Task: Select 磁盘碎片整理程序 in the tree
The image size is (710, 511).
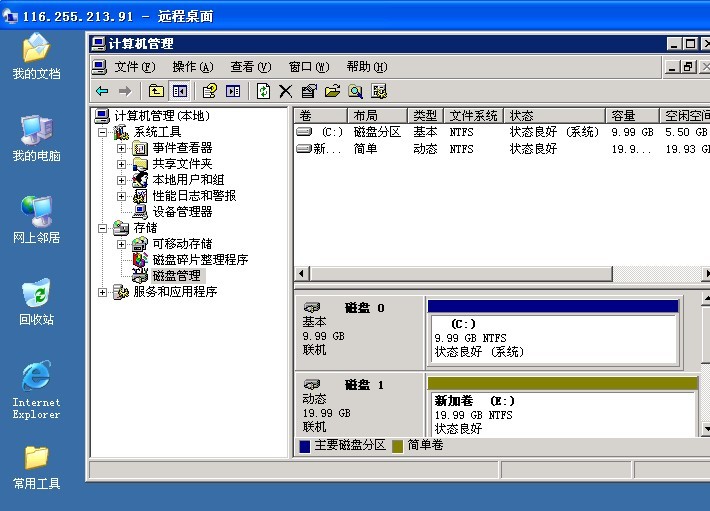Action: pos(199,260)
